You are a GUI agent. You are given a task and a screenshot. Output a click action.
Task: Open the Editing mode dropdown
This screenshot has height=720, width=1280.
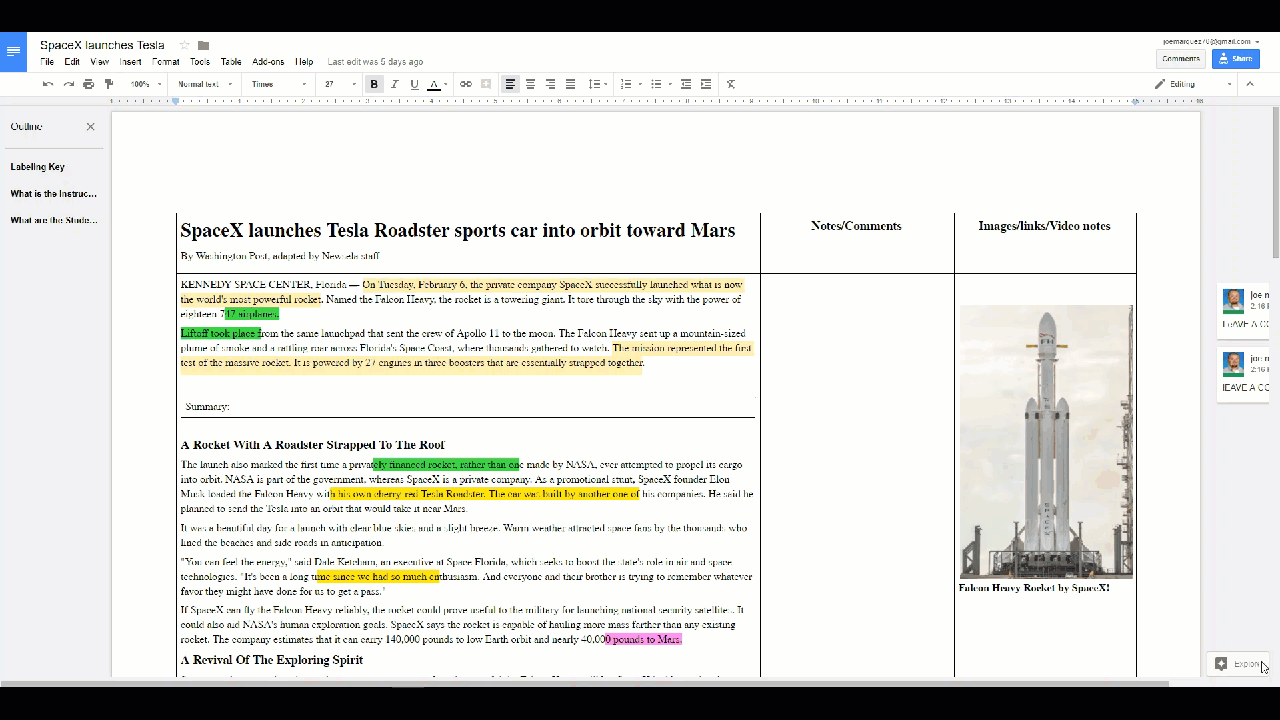pyautogui.click(x=1193, y=84)
